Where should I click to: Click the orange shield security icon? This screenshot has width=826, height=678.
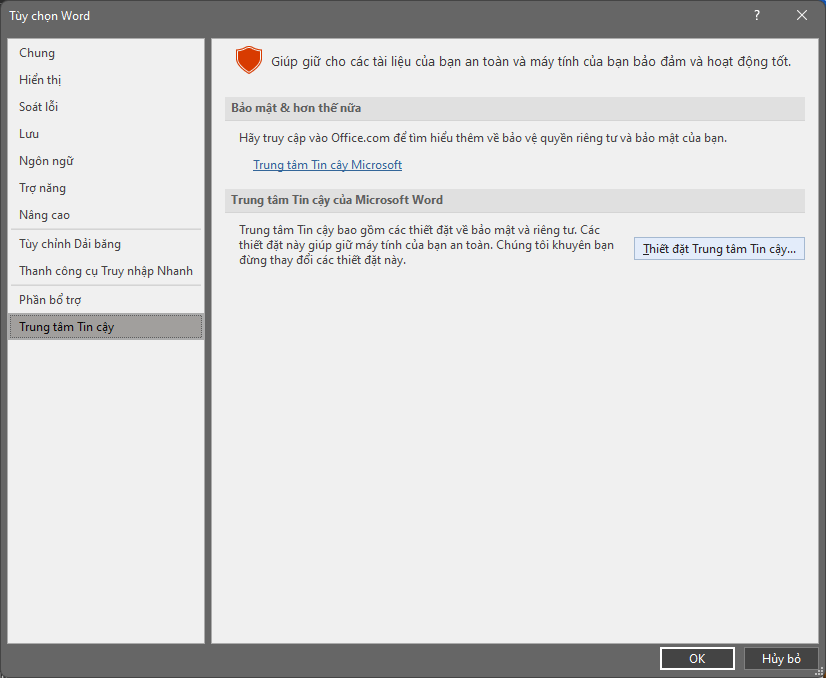(248, 60)
